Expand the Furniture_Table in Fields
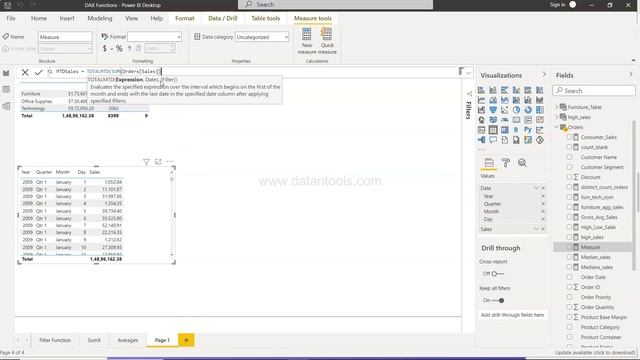 (557, 107)
